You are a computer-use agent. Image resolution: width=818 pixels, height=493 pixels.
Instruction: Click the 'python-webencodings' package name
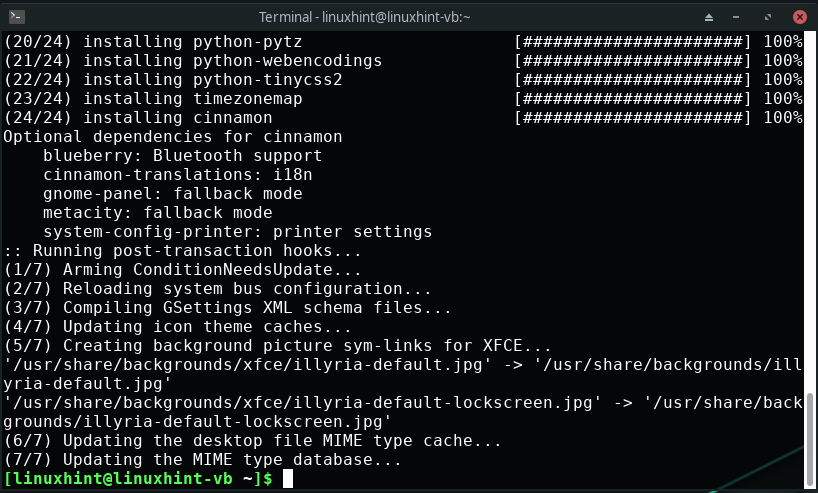pyautogui.click(x=287, y=61)
